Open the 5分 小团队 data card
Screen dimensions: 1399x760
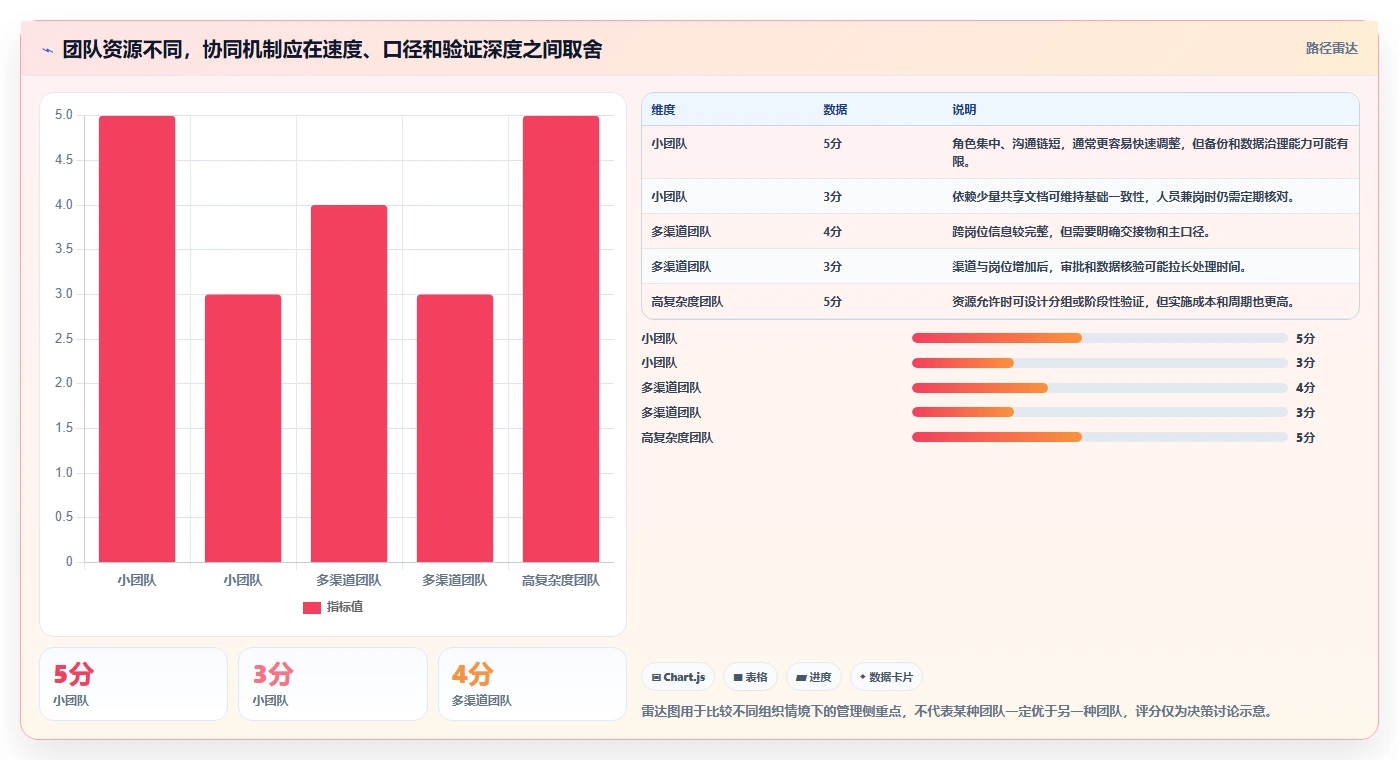133,684
